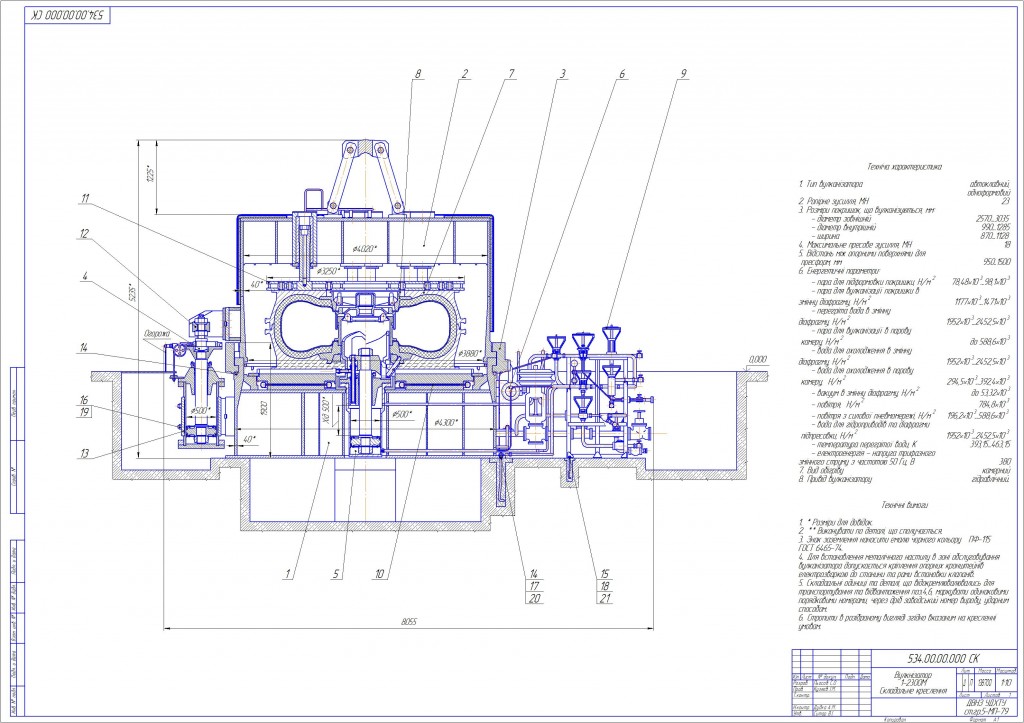1024x723 pixels.
Task: Click the '380' voltage value
Action: pos(1004,461)
